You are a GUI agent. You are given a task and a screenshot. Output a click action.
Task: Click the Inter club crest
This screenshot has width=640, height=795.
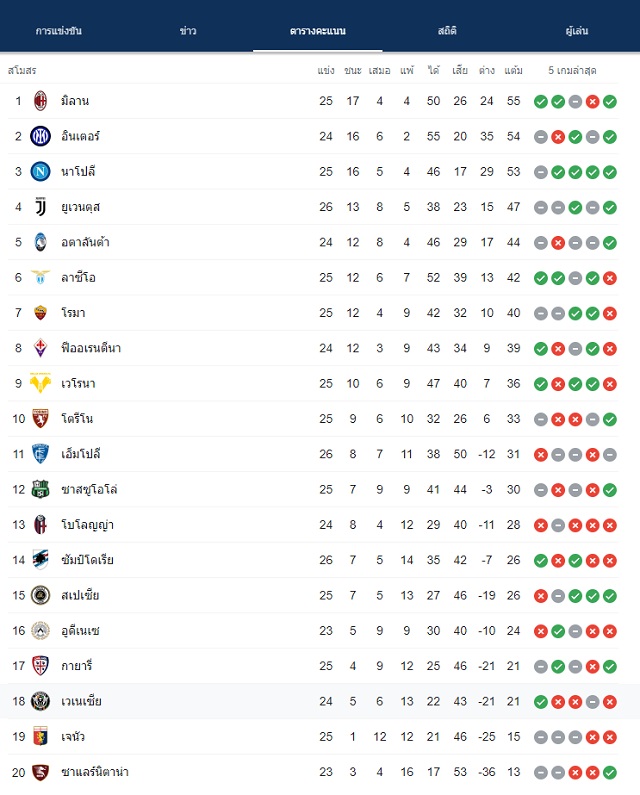coord(41,136)
